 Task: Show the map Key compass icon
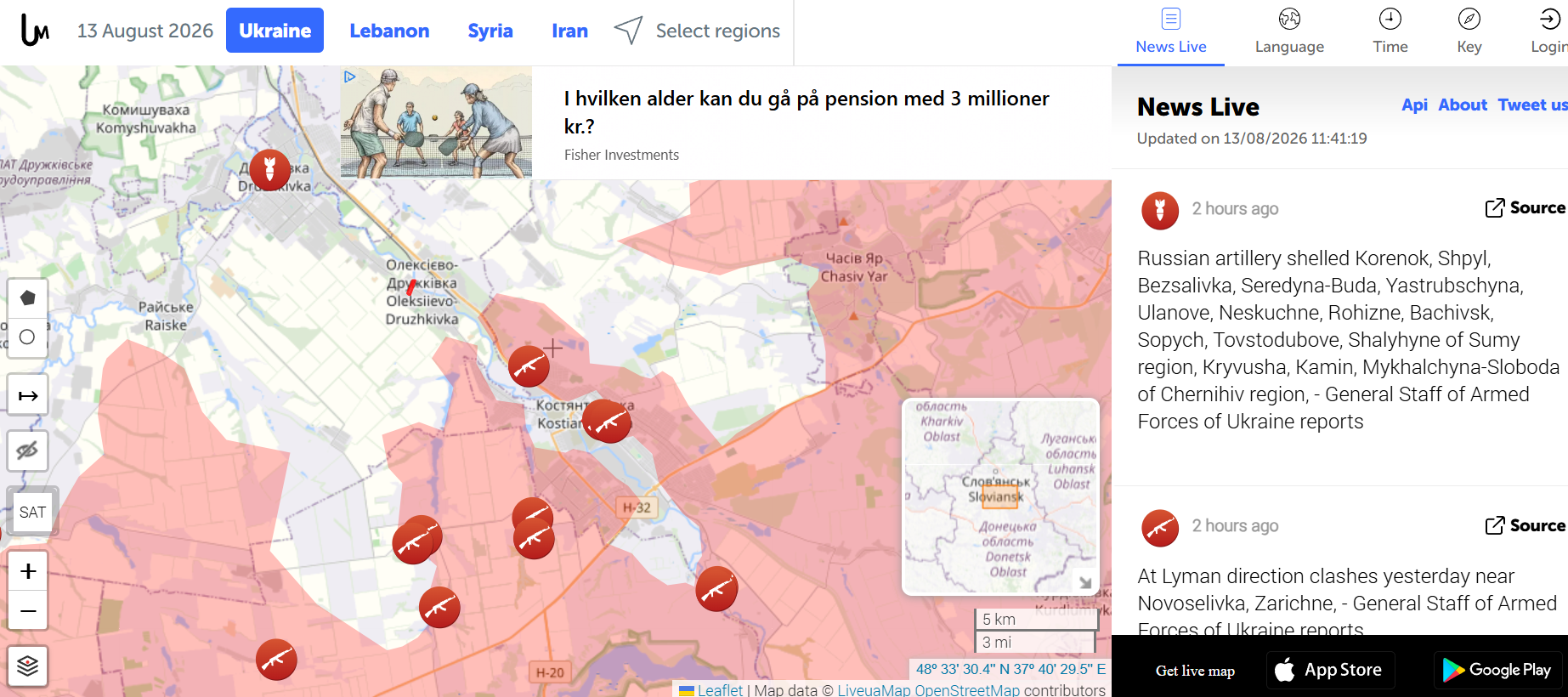click(1469, 32)
